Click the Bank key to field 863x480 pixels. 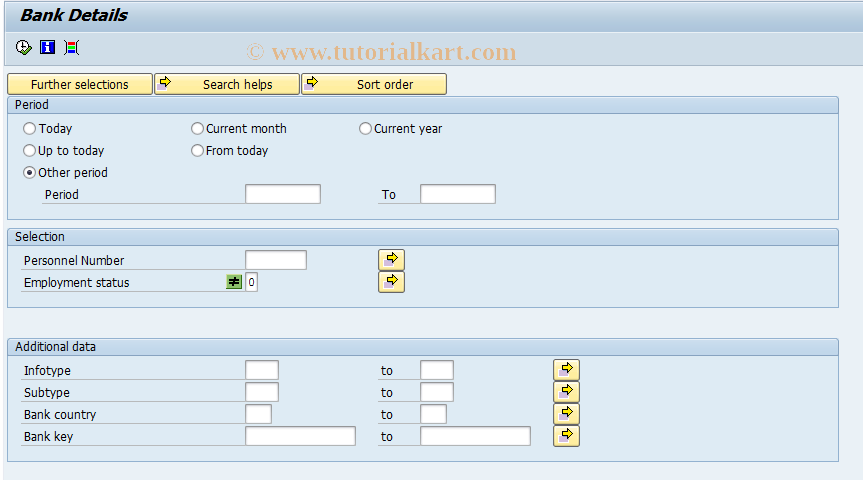476,437
